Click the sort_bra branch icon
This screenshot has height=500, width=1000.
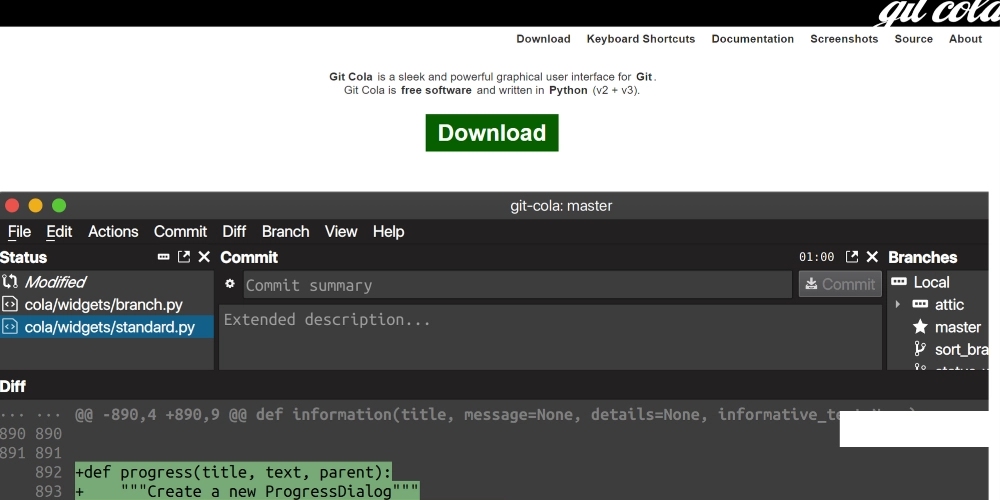click(920, 349)
